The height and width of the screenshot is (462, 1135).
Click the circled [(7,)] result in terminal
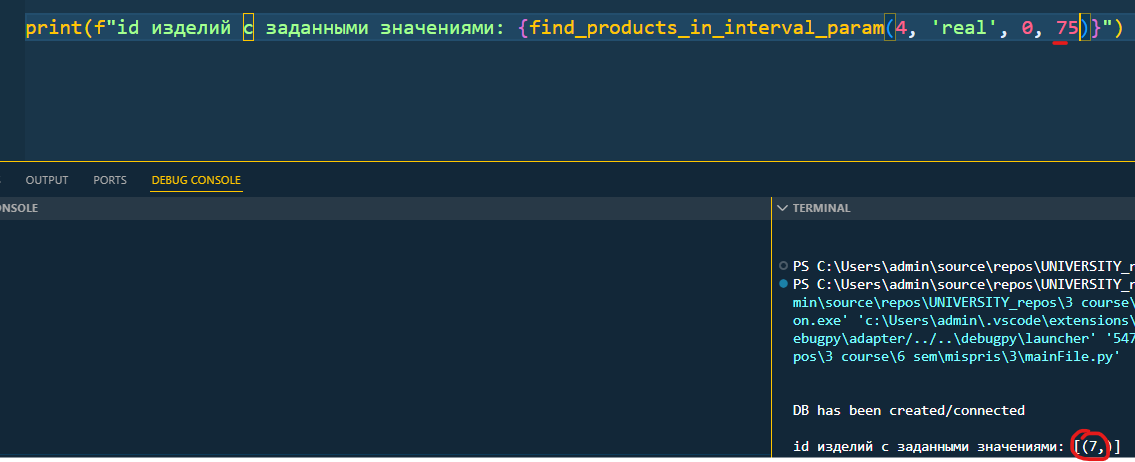click(x=1097, y=447)
